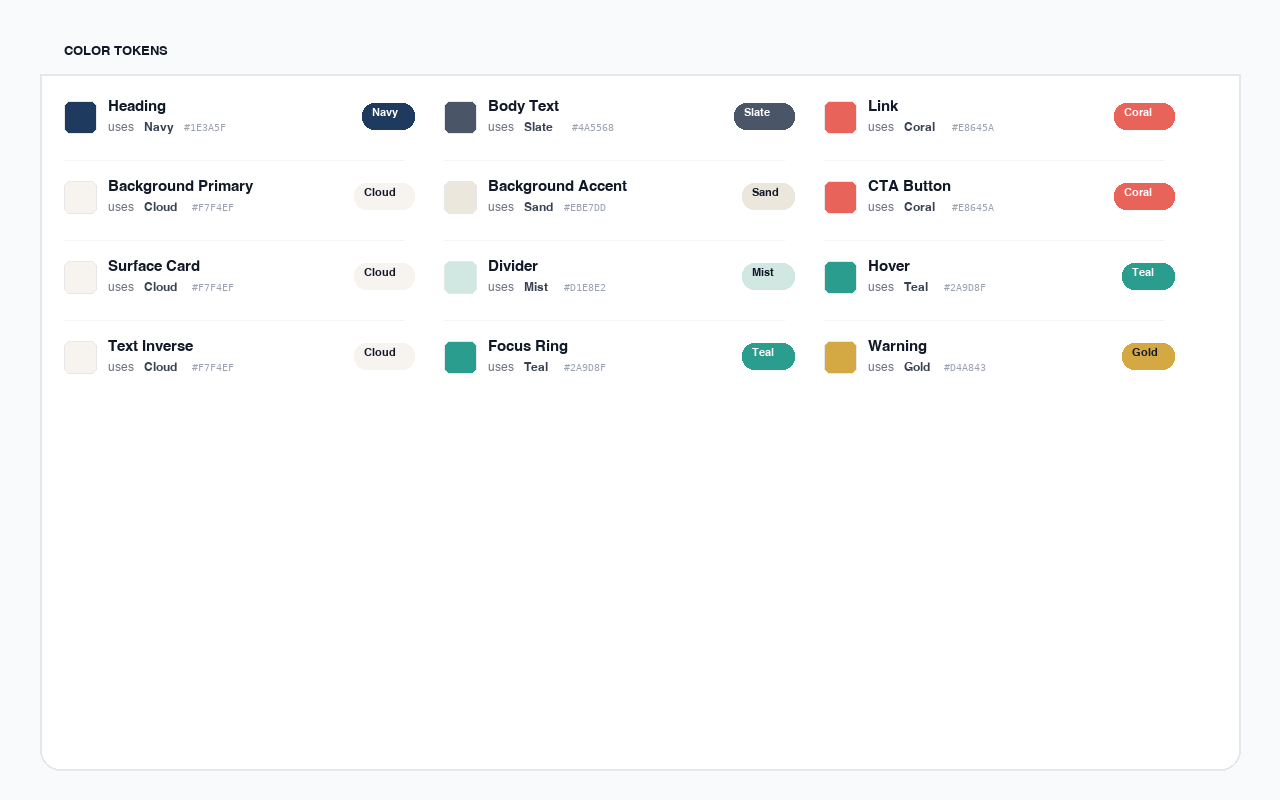Click the Slate pill badge
Screen dimensions: 1280x800
click(x=764, y=116)
